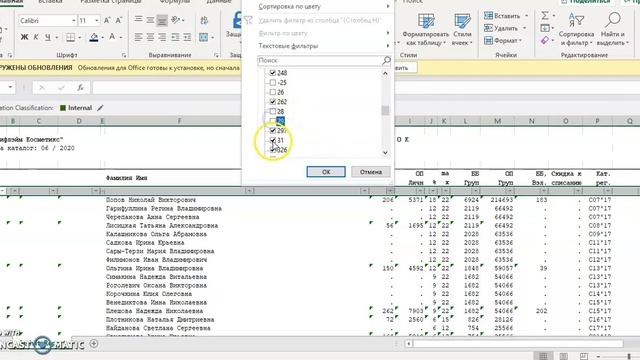Uncheck the 262 filter value
The width and height of the screenshot is (640, 360).
[273, 102]
